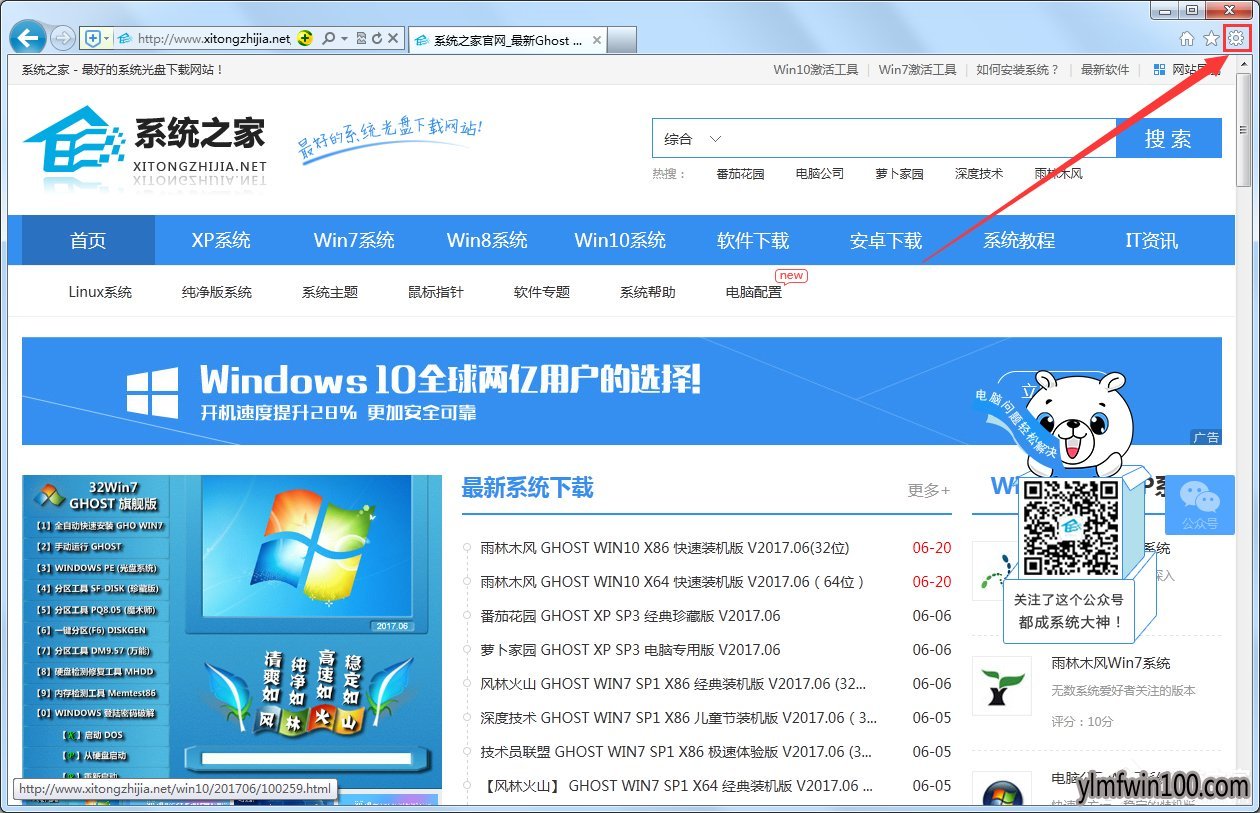This screenshot has height=813, width=1260.
Task: Open the dropdown arrow beside the shield icon
Action: [x=107, y=39]
